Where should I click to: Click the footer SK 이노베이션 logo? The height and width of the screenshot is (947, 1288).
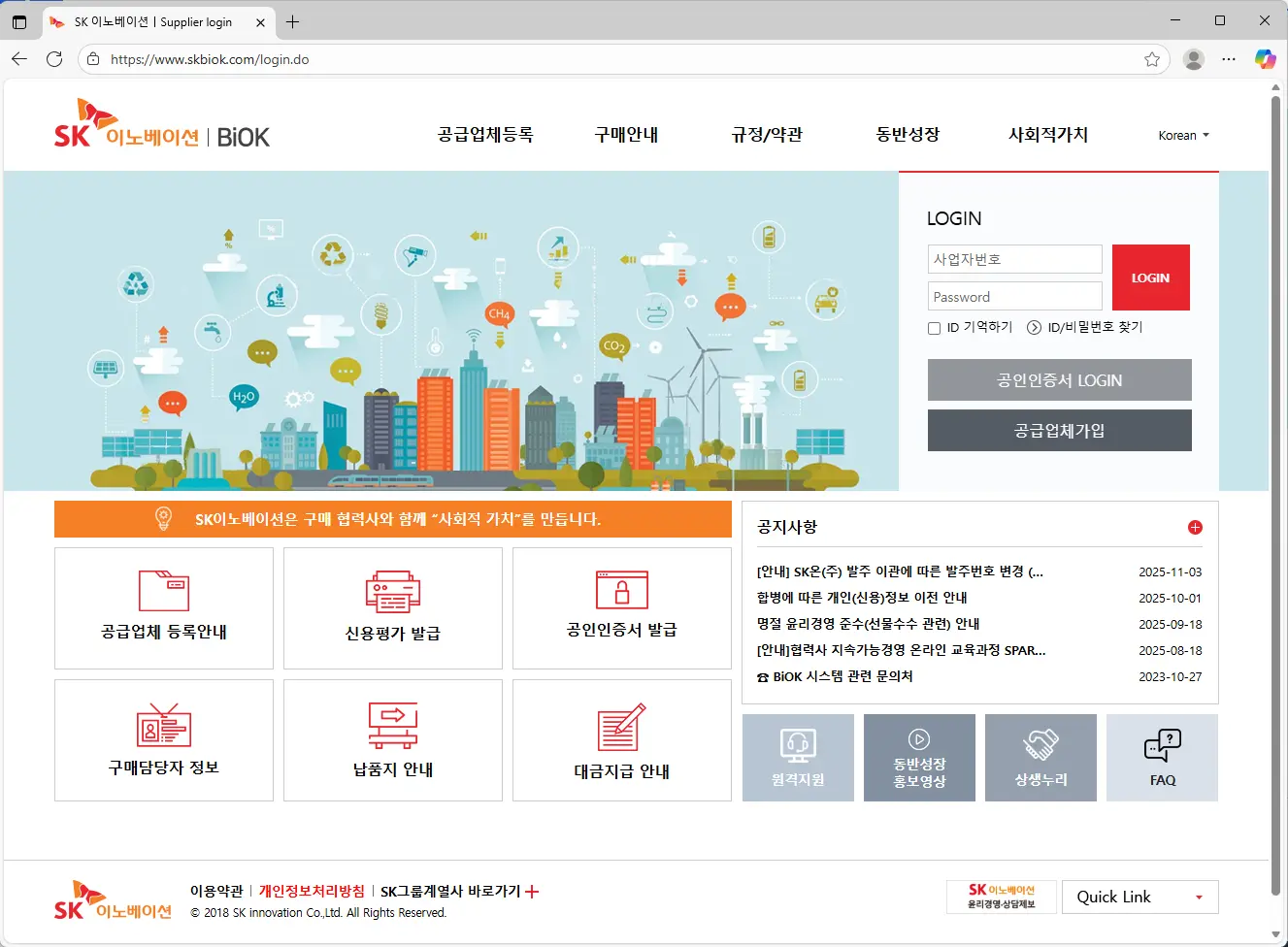tap(113, 900)
